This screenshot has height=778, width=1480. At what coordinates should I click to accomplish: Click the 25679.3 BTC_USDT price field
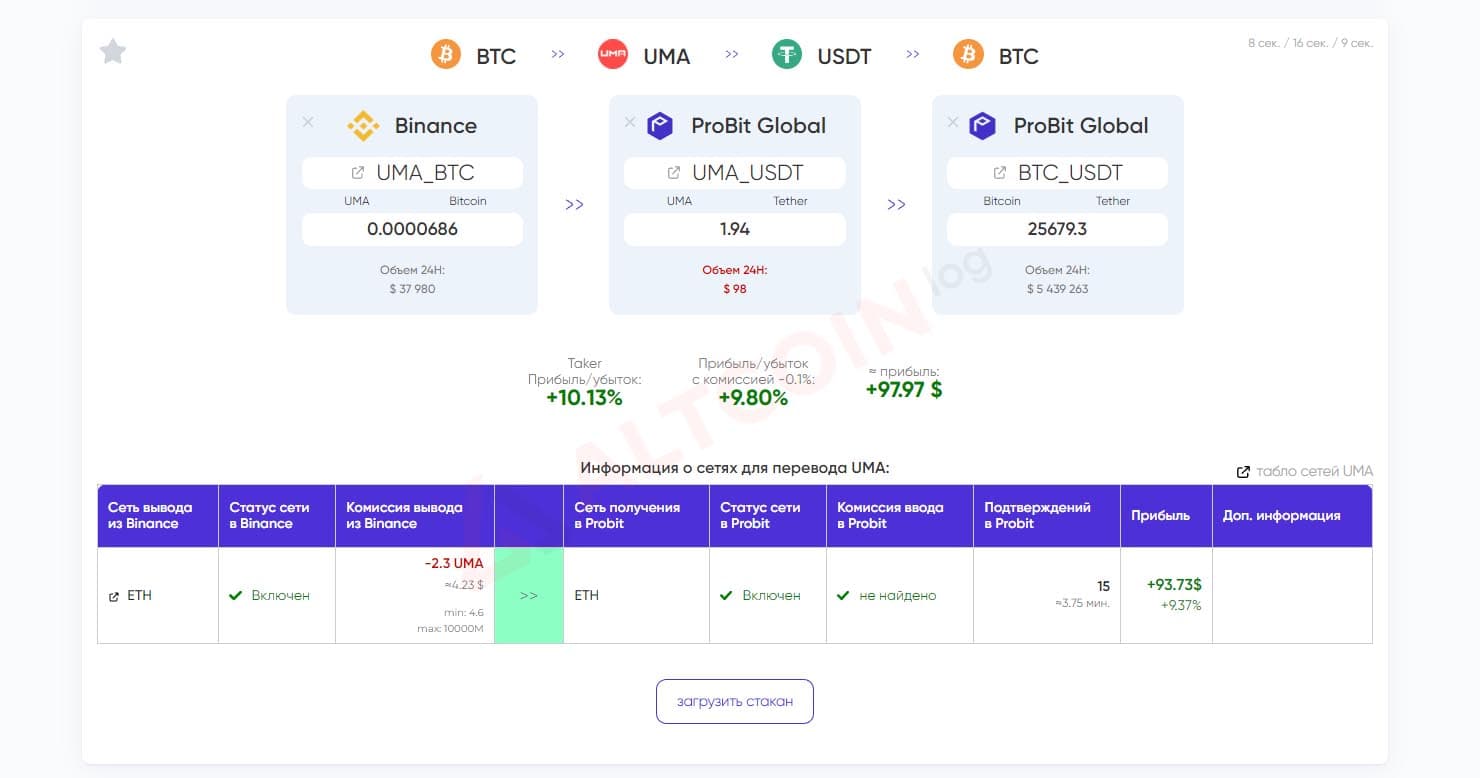point(1057,229)
